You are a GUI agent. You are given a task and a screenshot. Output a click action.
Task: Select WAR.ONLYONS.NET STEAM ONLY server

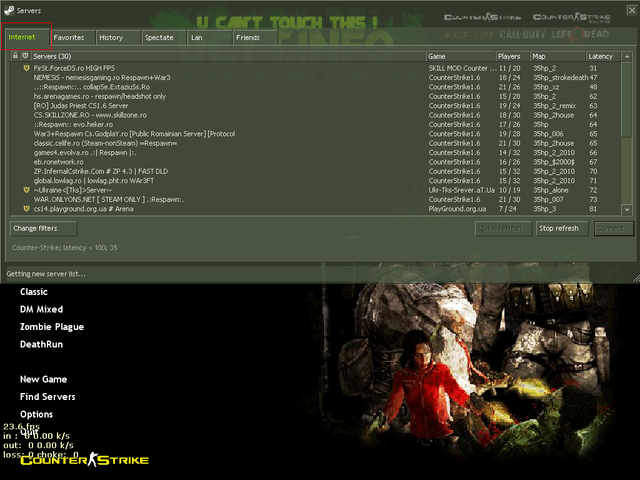[316, 200]
